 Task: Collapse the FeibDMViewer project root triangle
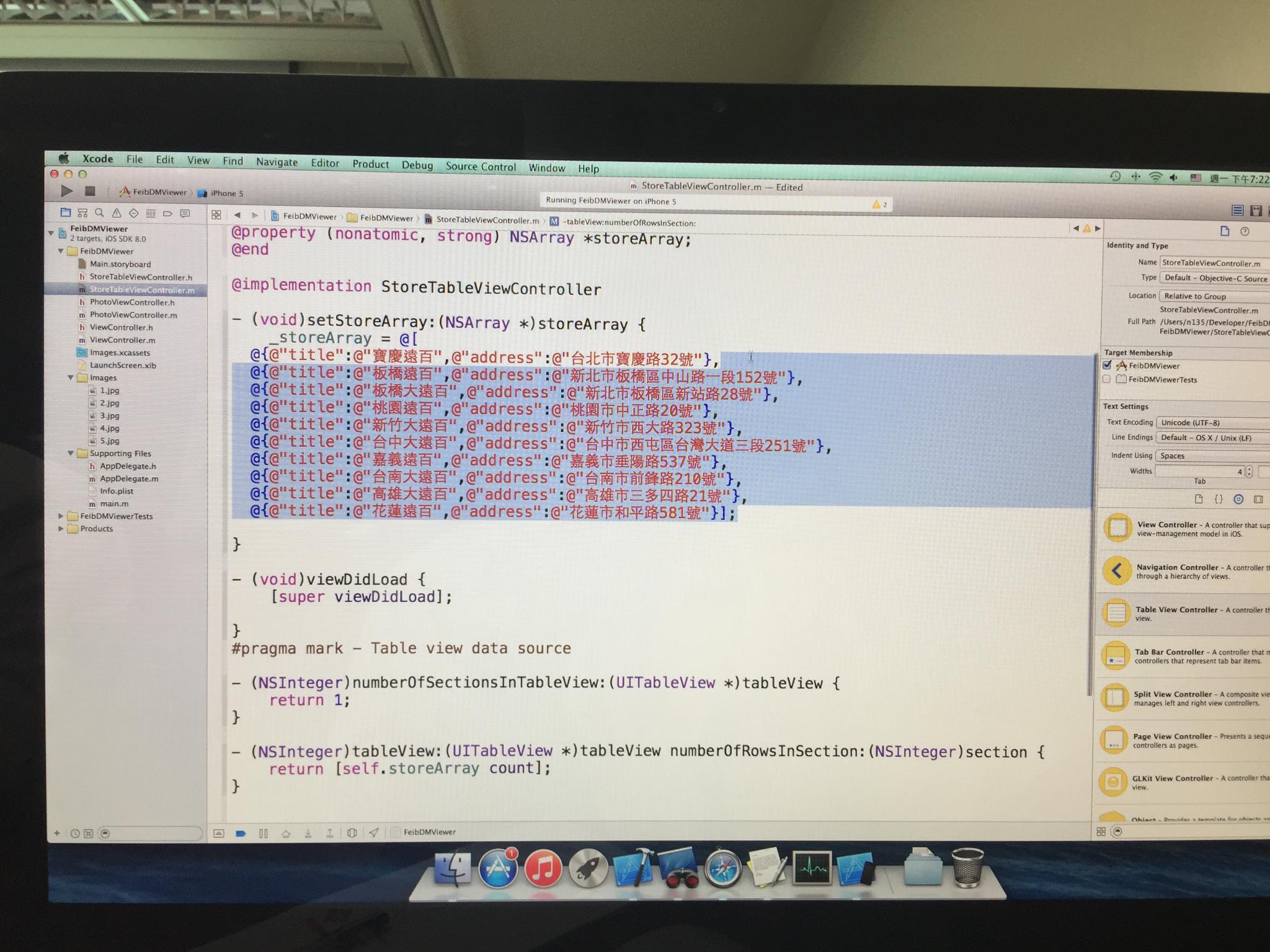coord(51,233)
